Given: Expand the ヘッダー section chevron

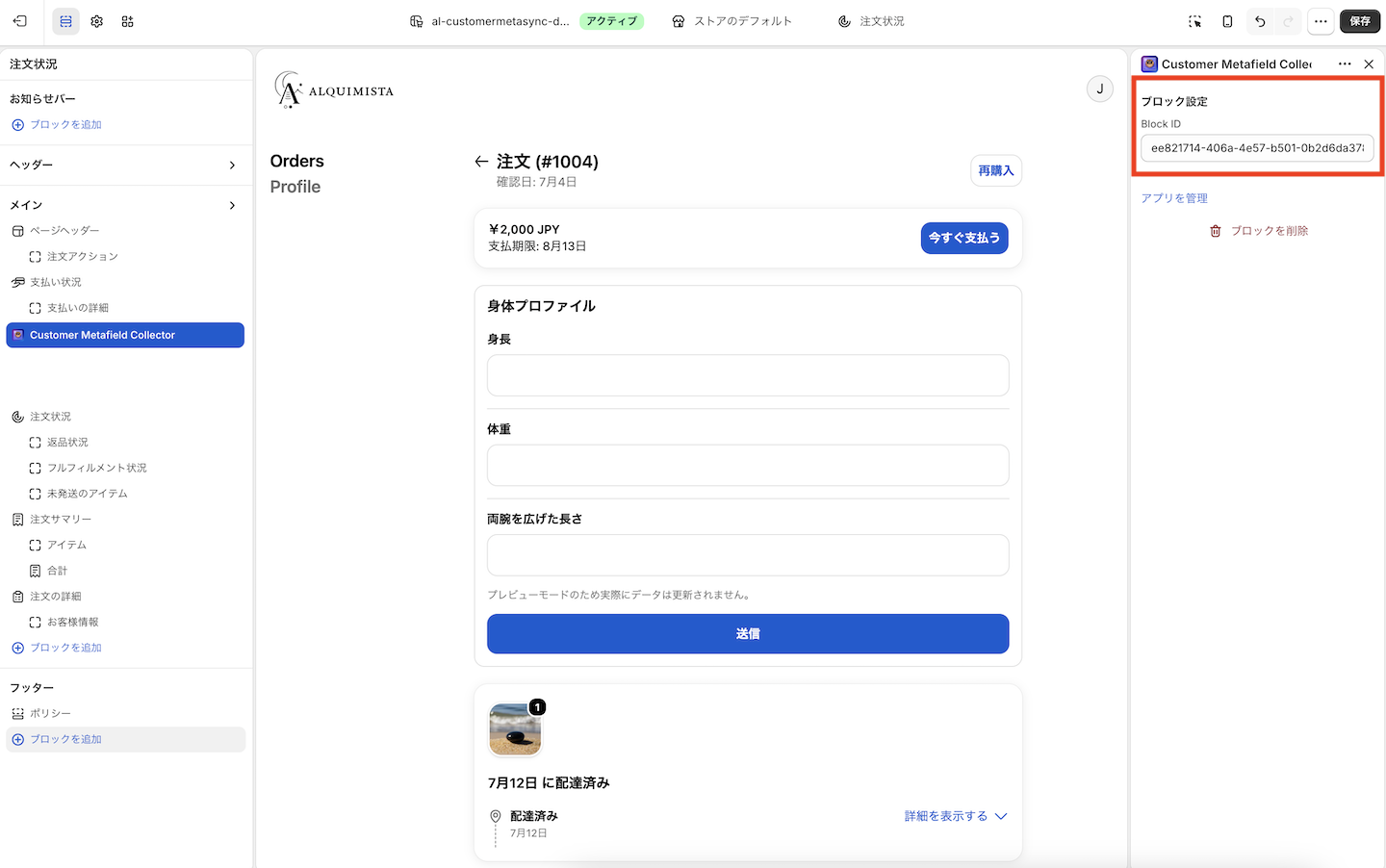Looking at the screenshot, I should click(232, 166).
